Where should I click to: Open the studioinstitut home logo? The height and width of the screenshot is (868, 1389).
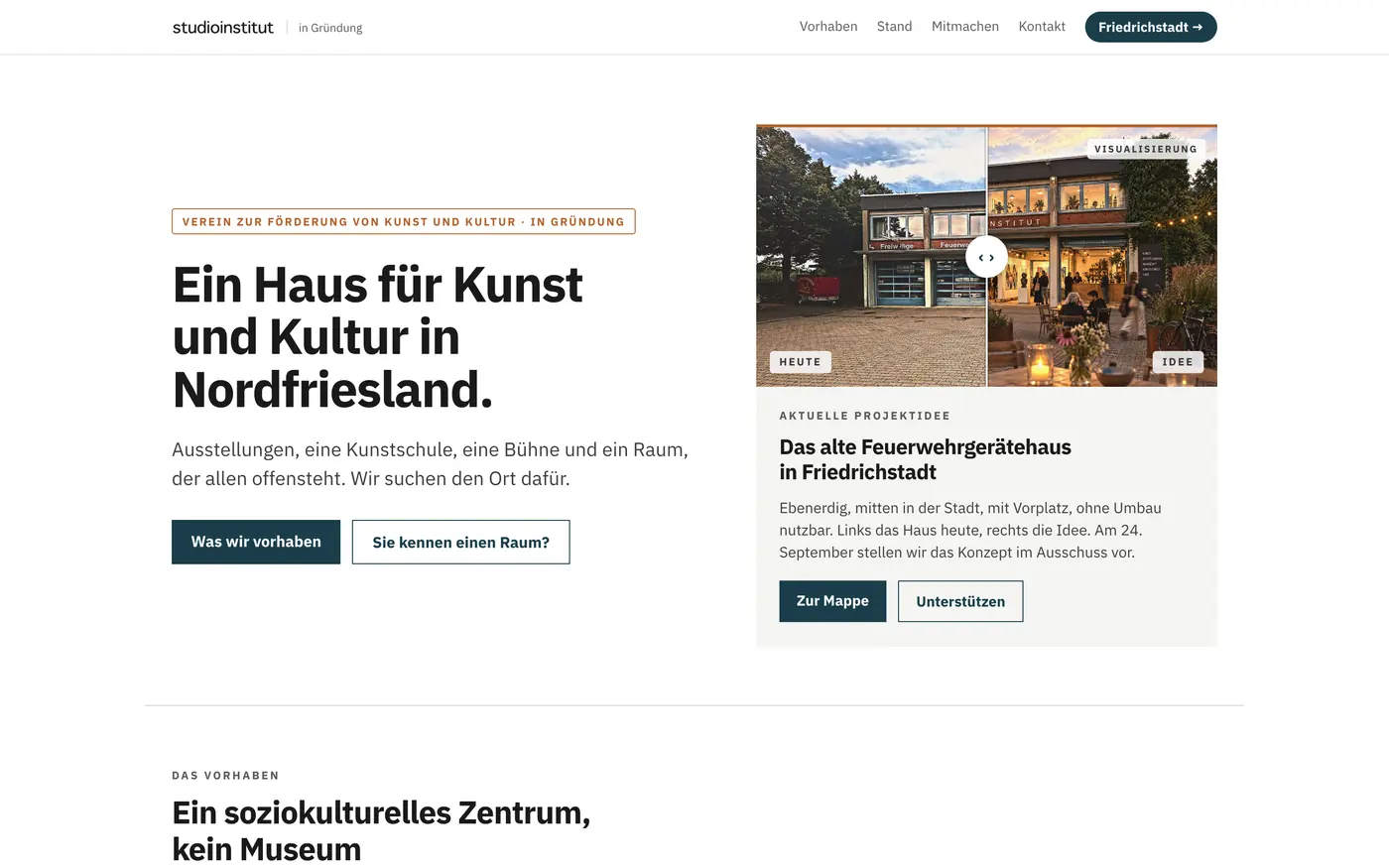click(223, 28)
